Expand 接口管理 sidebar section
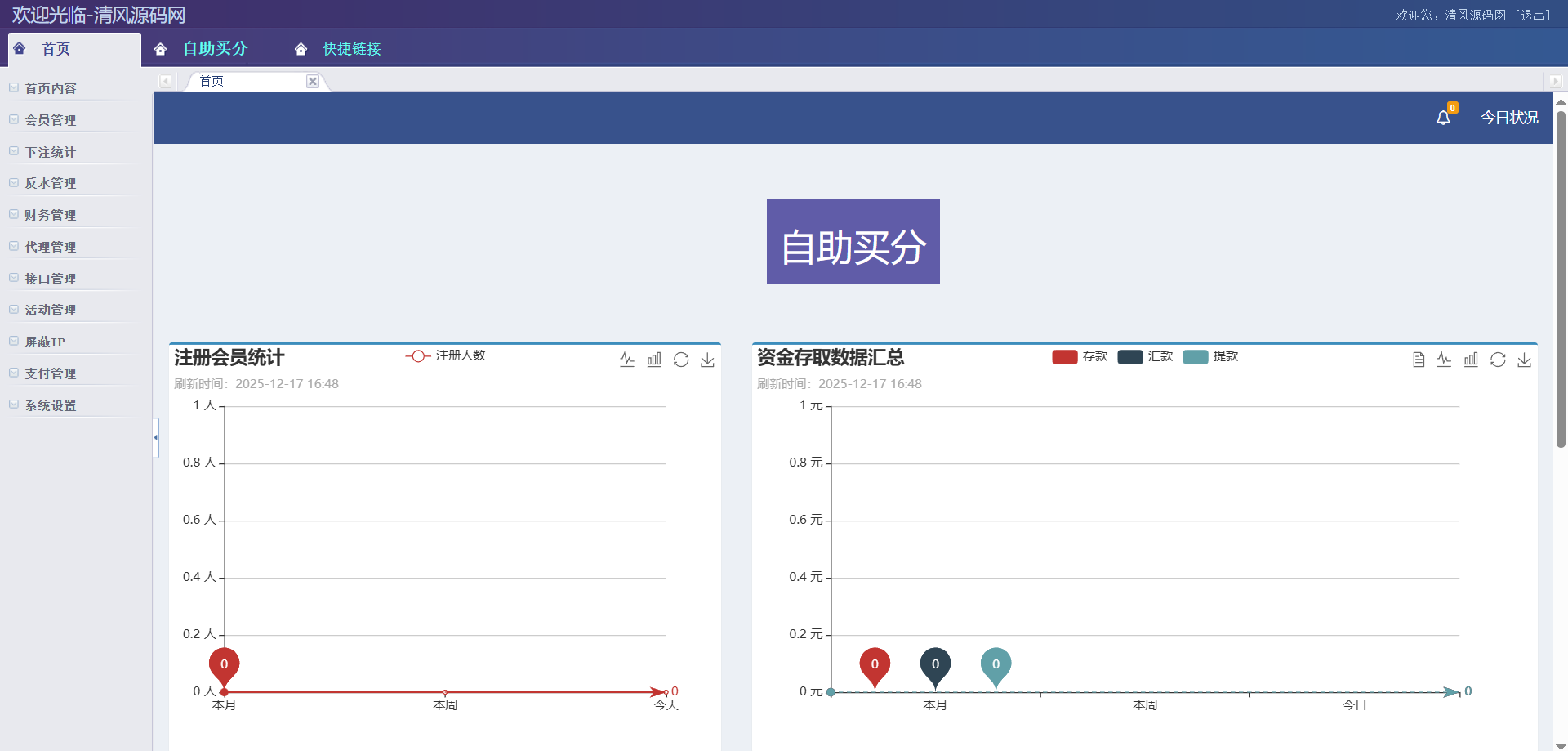Screen dimensions: 1568x751 pos(51,279)
